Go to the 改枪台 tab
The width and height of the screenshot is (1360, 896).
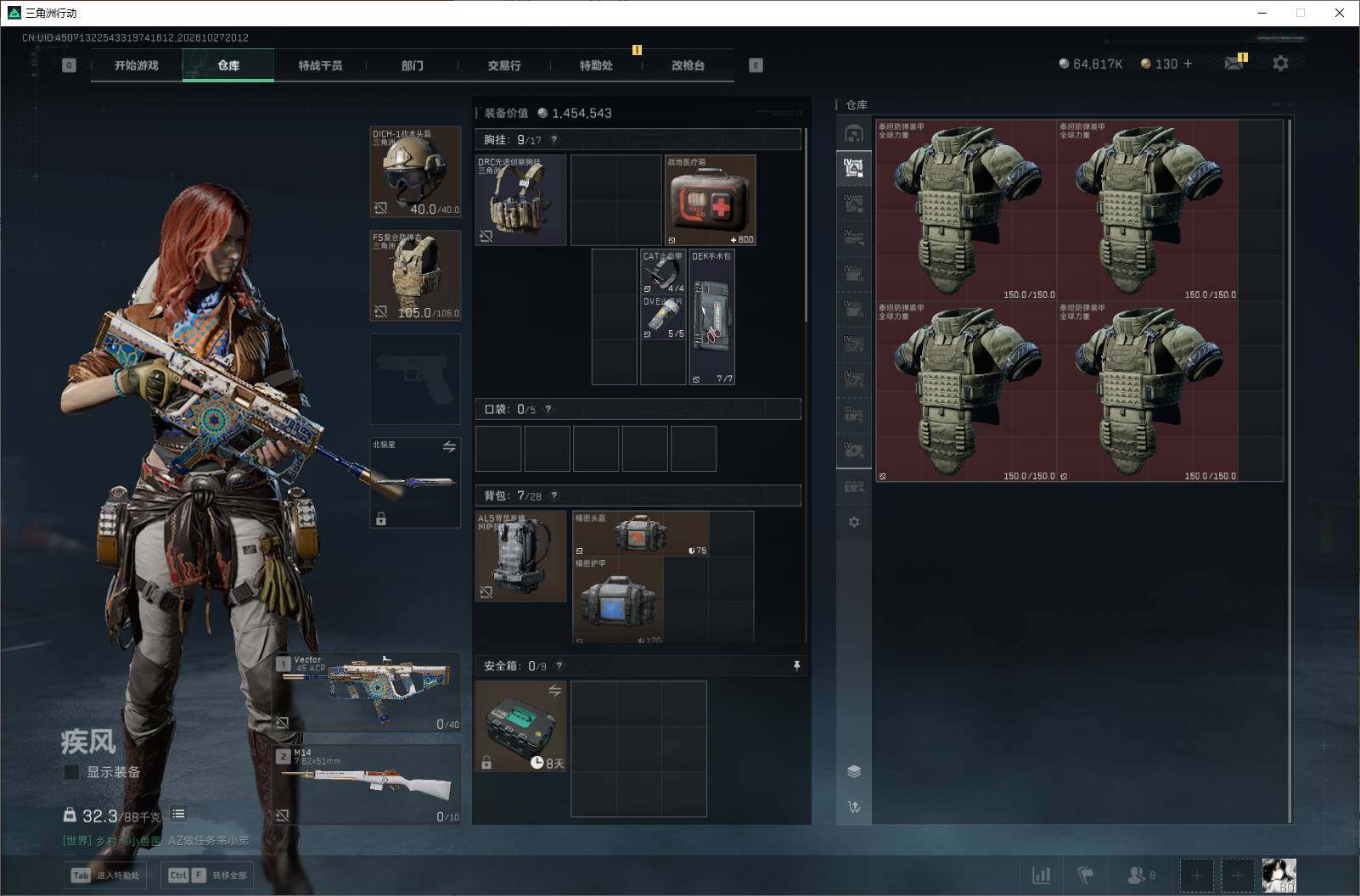688,65
